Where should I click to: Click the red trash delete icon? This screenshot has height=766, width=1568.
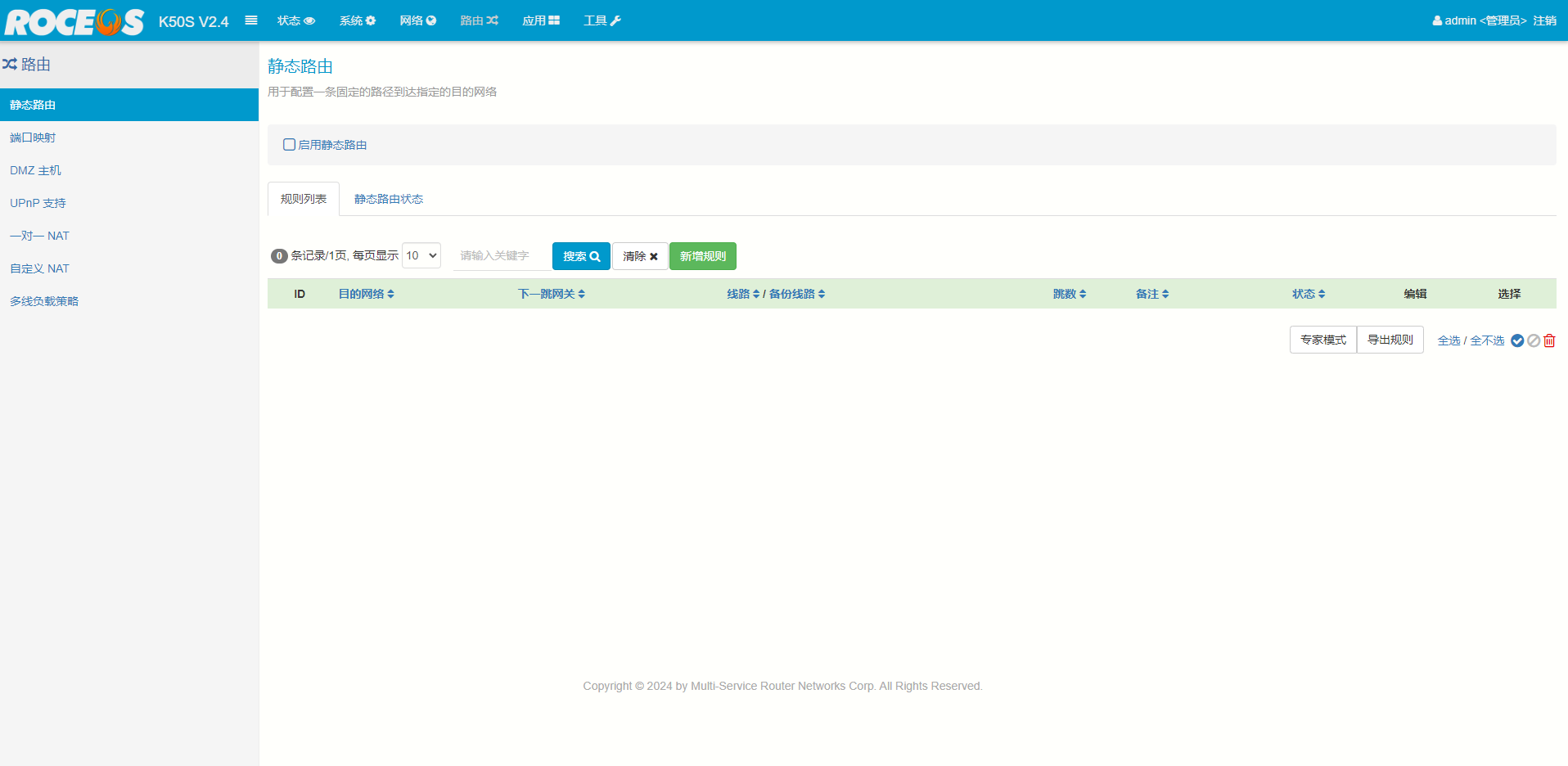coord(1549,340)
